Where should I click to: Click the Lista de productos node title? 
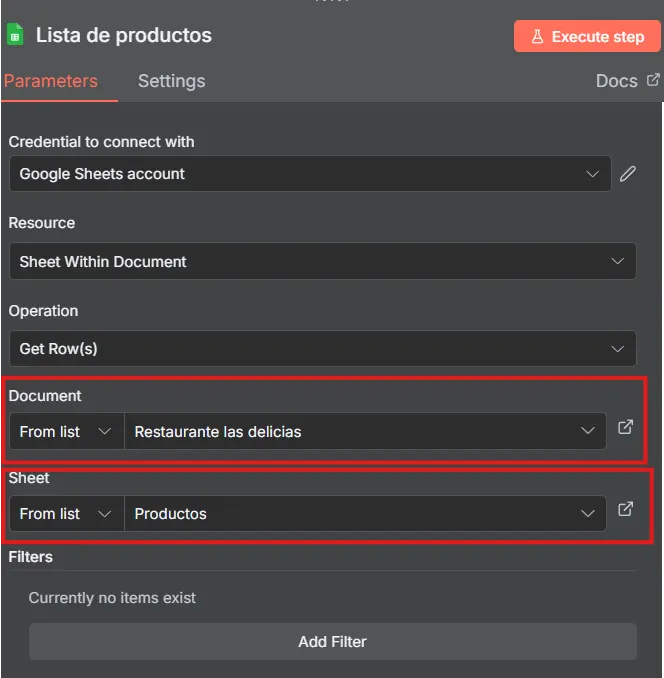coord(124,36)
